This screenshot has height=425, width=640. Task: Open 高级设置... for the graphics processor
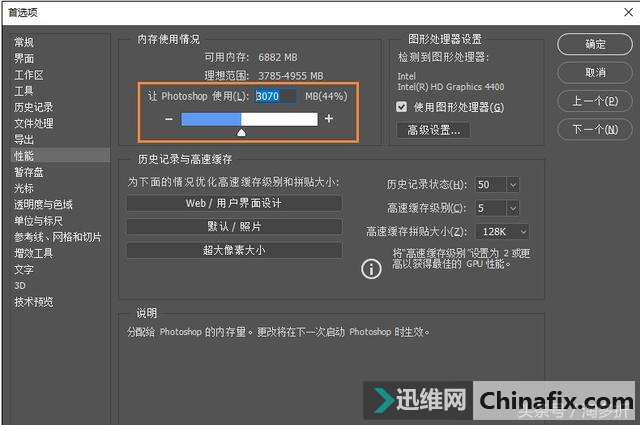(x=433, y=130)
